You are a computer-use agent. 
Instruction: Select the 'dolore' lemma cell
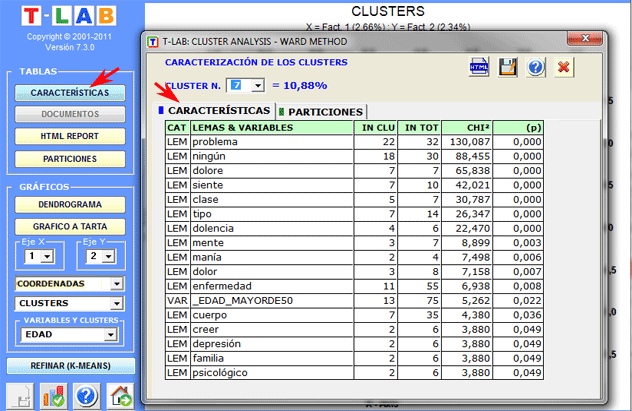[x=272, y=171]
